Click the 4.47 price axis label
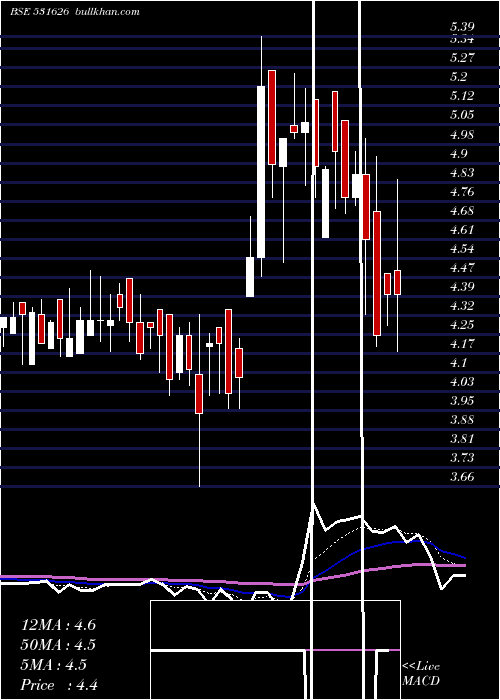This screenshot has height=700, width=500. coord(462,268)
